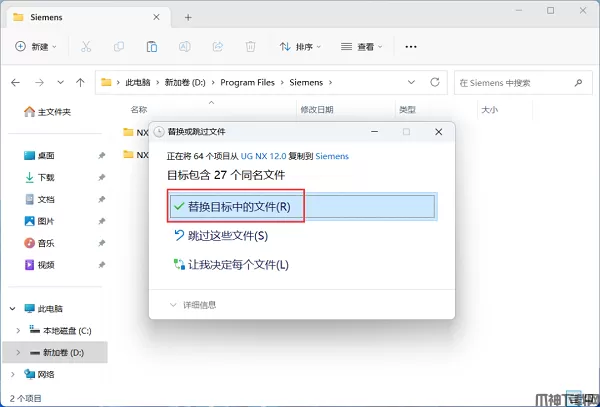Click the Delete trash can icon

click(x=250, y=47)
